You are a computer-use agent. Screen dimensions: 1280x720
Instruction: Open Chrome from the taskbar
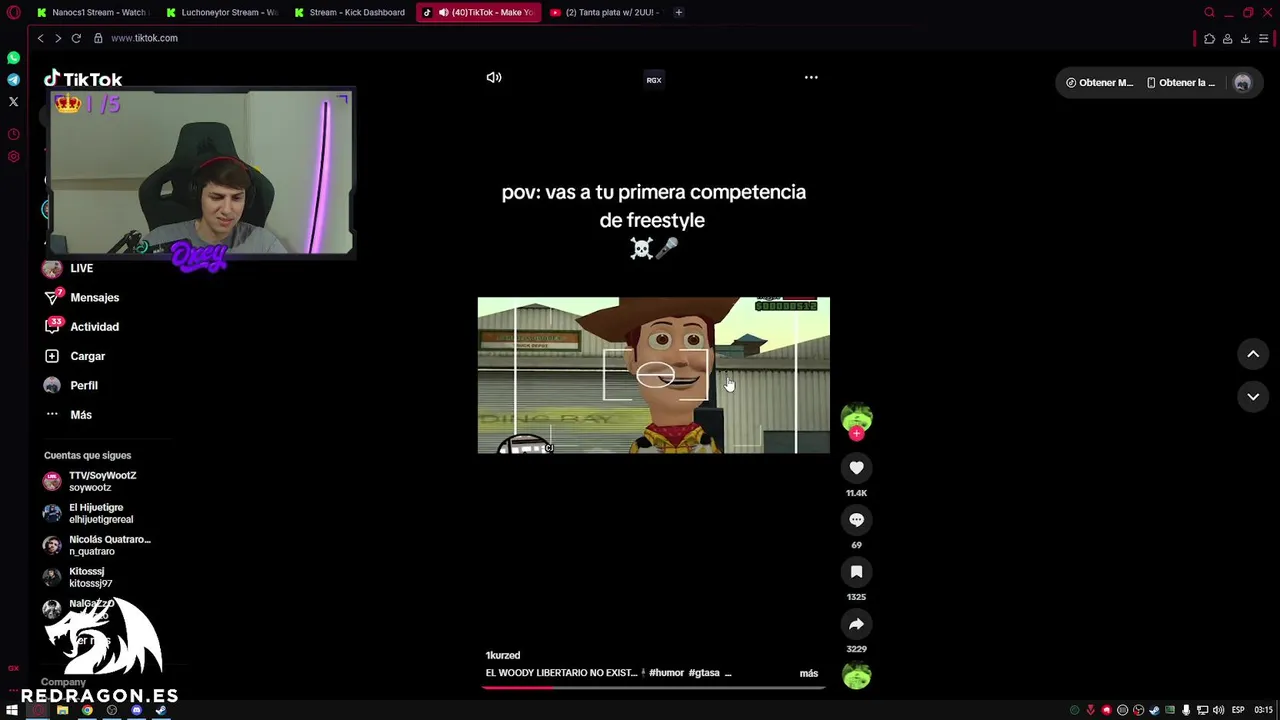point(87,710)
